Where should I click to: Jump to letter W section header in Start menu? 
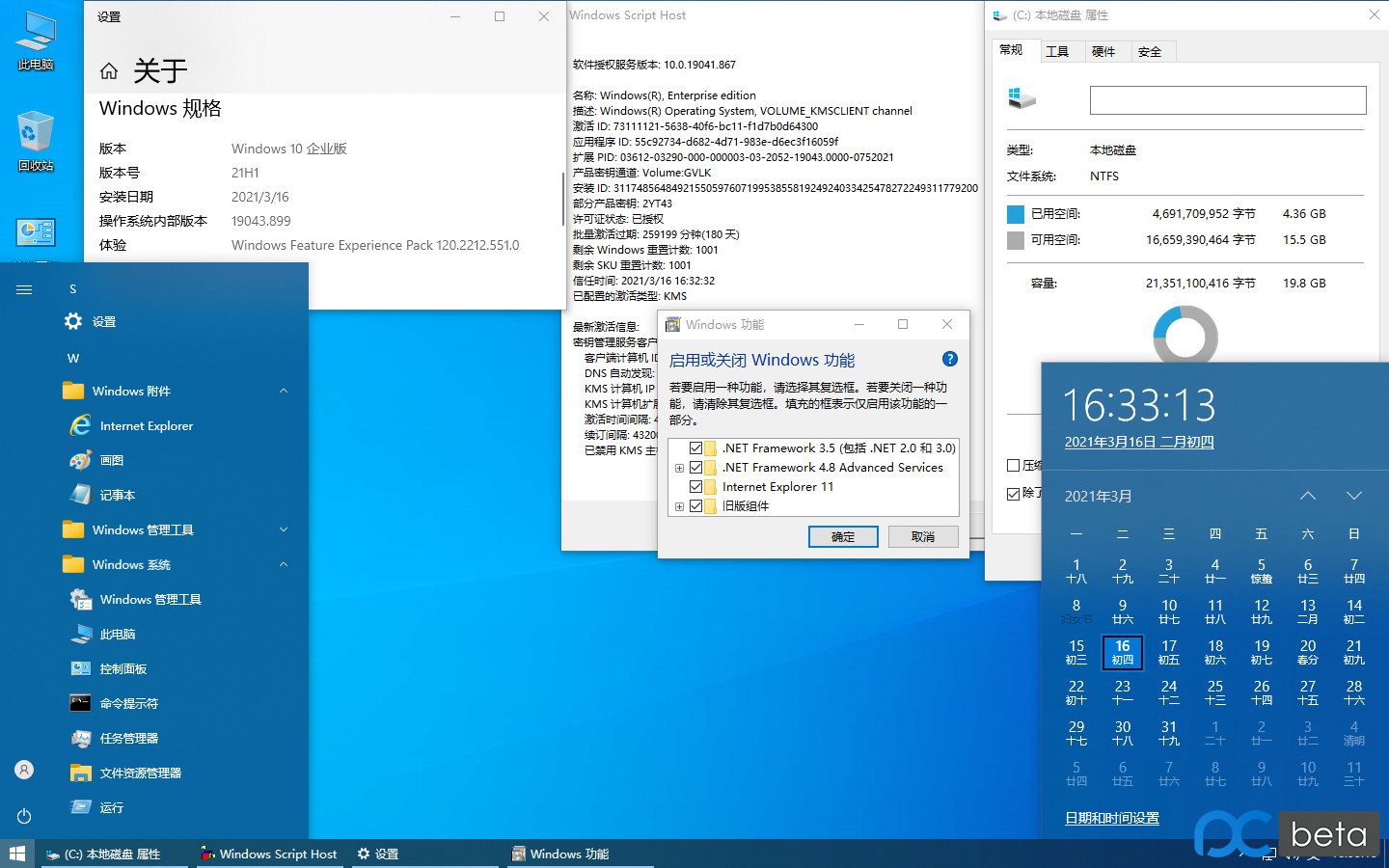[73, 358]
